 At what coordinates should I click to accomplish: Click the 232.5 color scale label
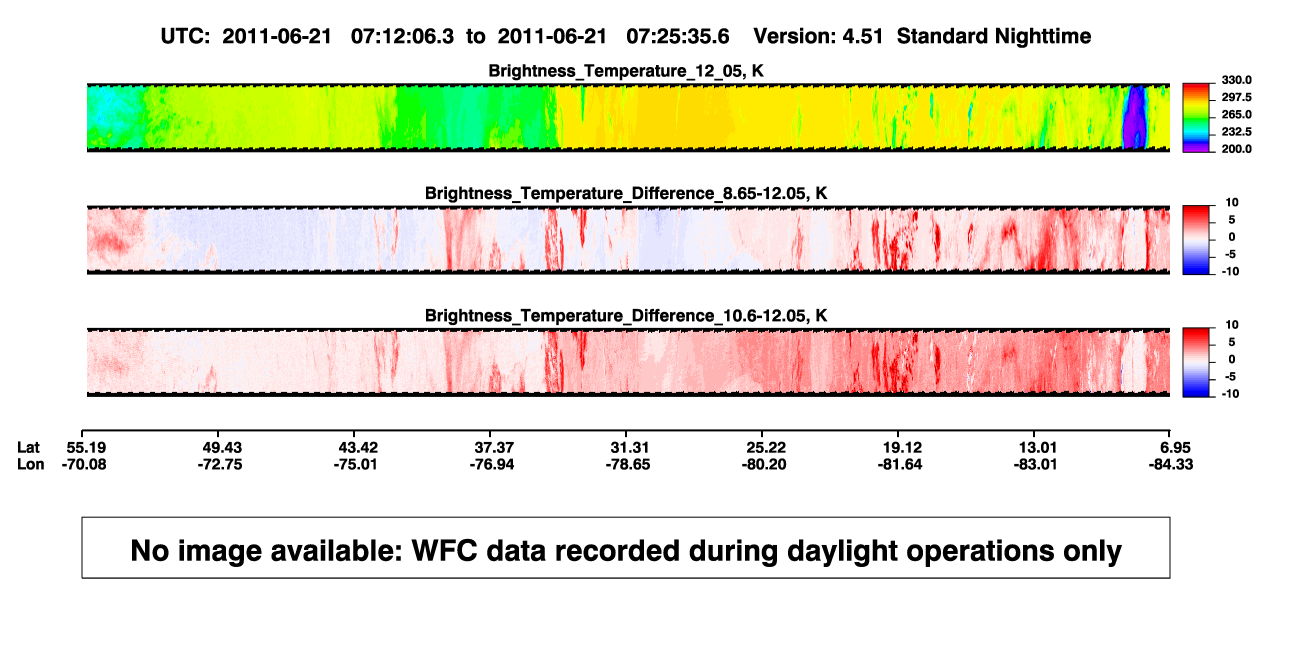1239,132
